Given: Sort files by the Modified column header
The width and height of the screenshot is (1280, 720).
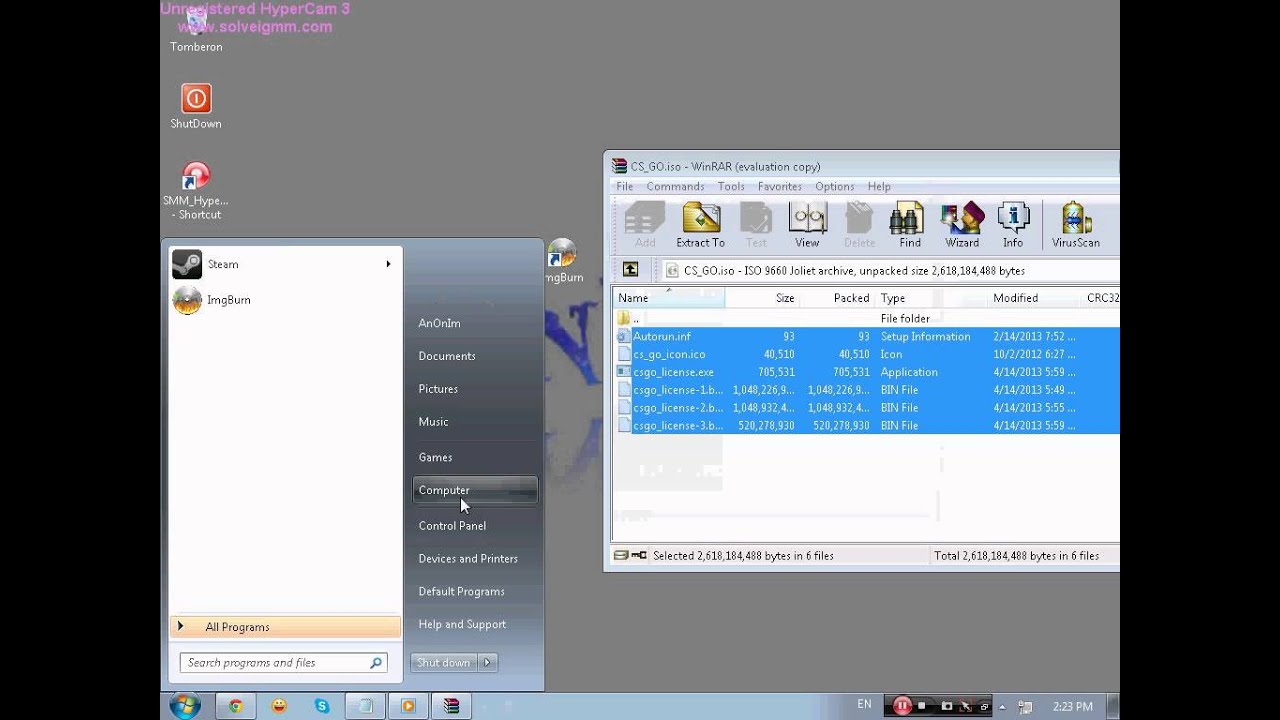Looking at the screenshot, I should [x=1035, y=298].
